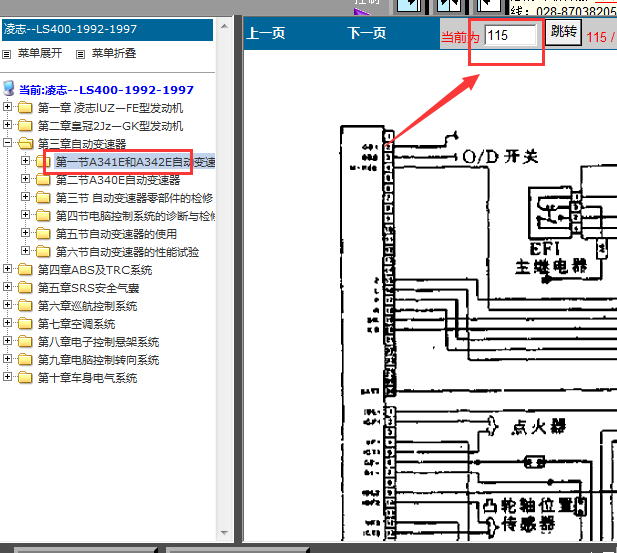Select tree item 第一节A341E和A342E自动变速

coord(135,162)
